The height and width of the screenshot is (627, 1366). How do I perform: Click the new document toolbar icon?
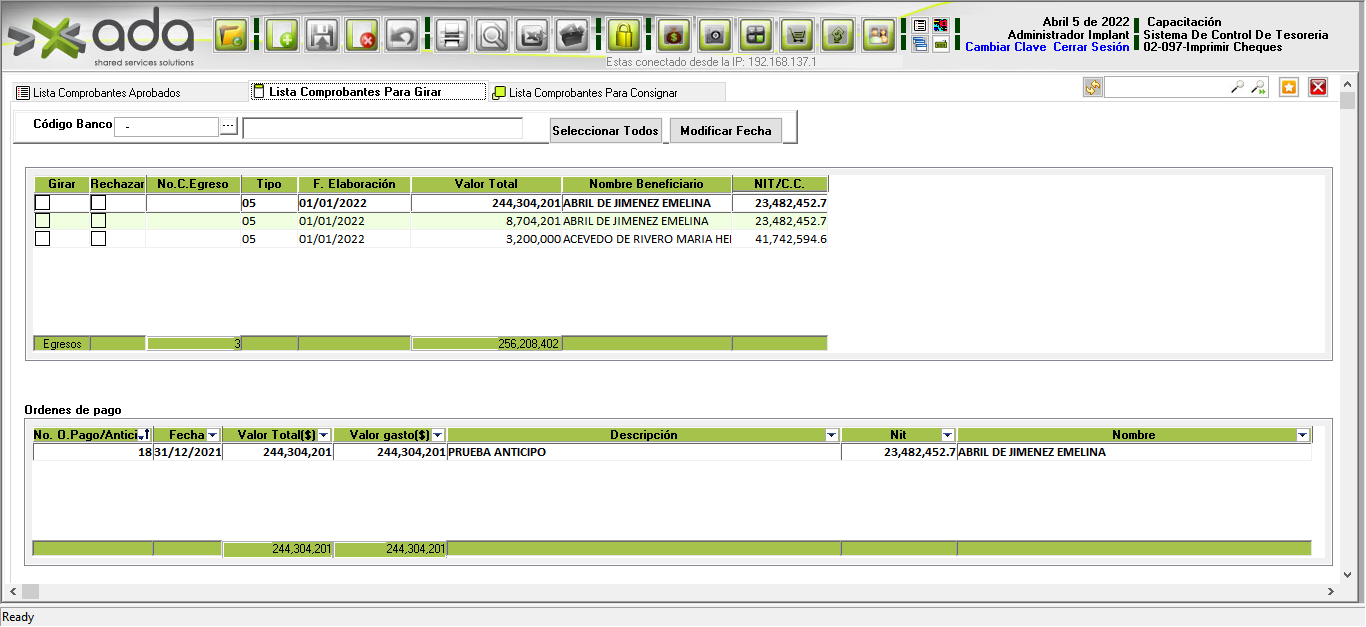(x=283, y=36)
